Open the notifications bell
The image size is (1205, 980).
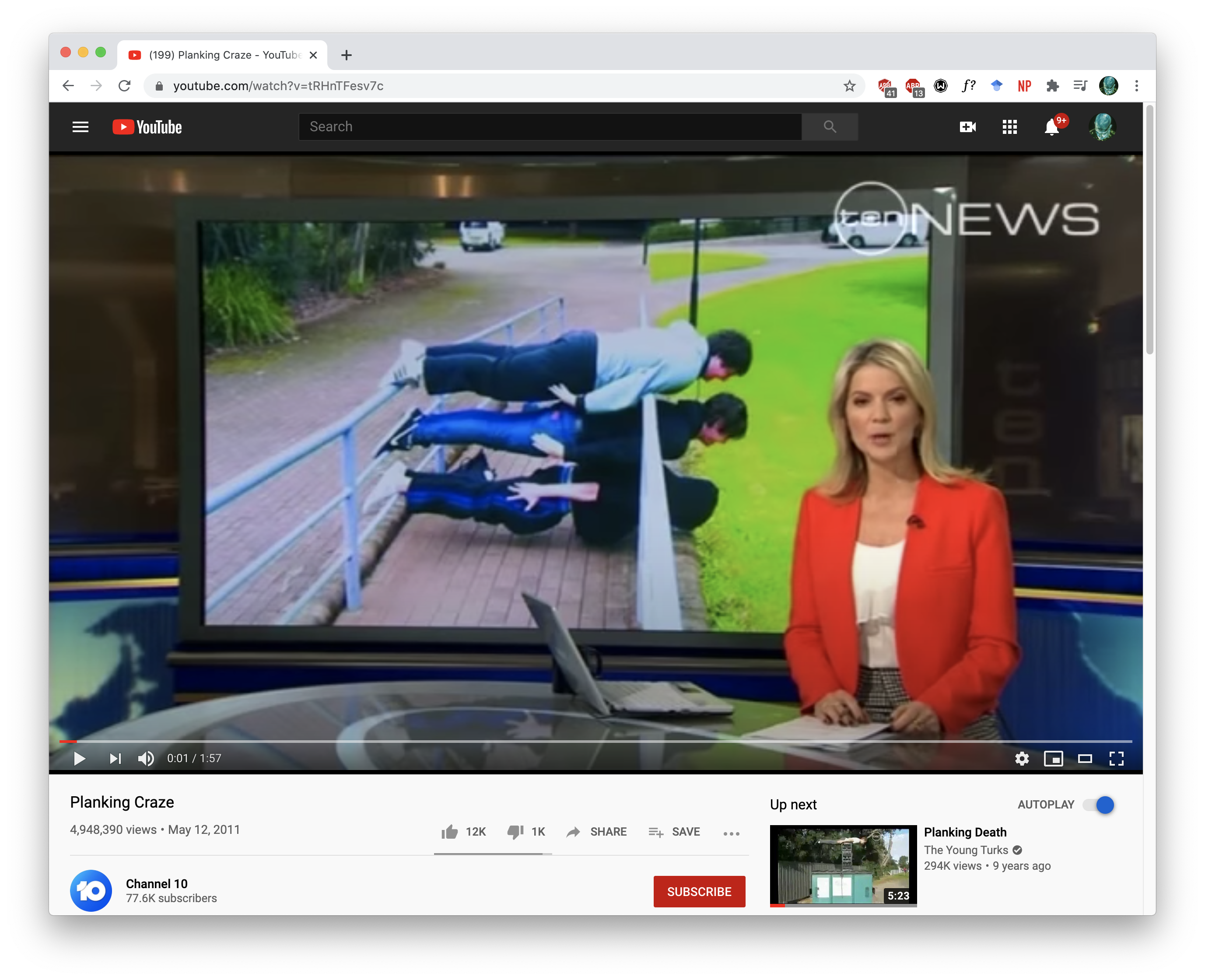pos(1051,127)
